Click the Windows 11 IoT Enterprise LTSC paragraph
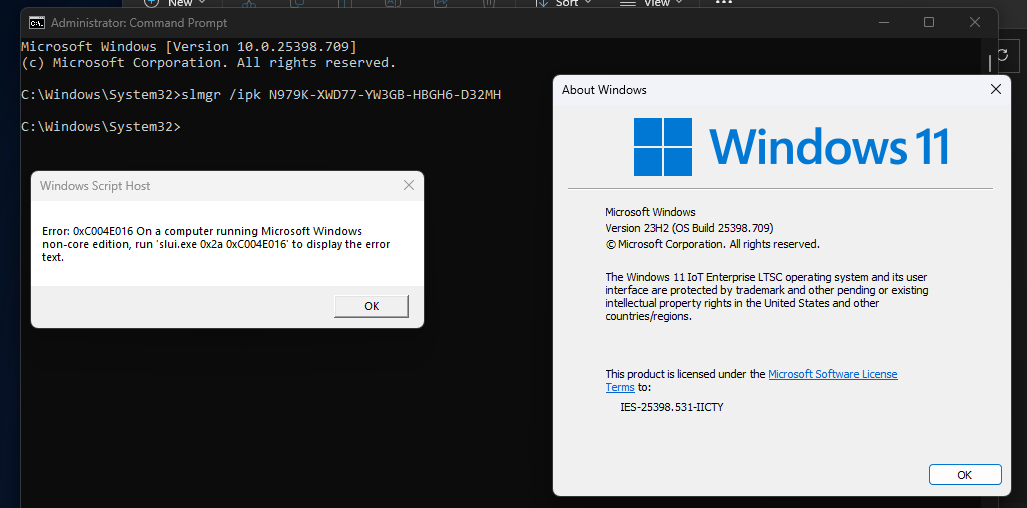This screenshot has width=1027, height=508. (x=766, y=297)
